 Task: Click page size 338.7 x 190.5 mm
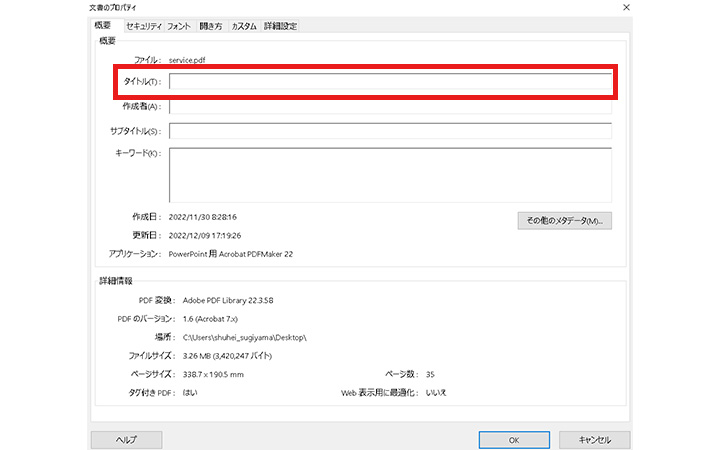tap(213, 374)
